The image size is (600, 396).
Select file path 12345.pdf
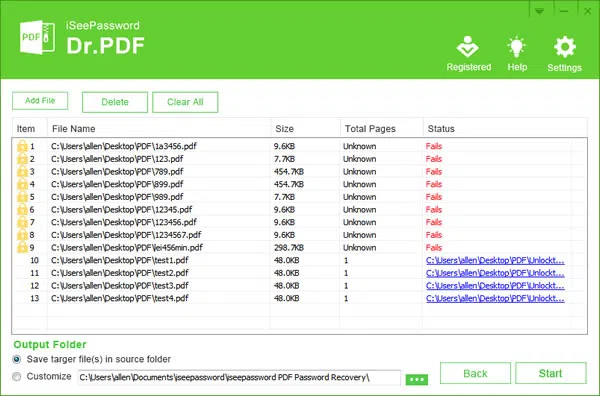pyautogui.click(x=121, y=209)
